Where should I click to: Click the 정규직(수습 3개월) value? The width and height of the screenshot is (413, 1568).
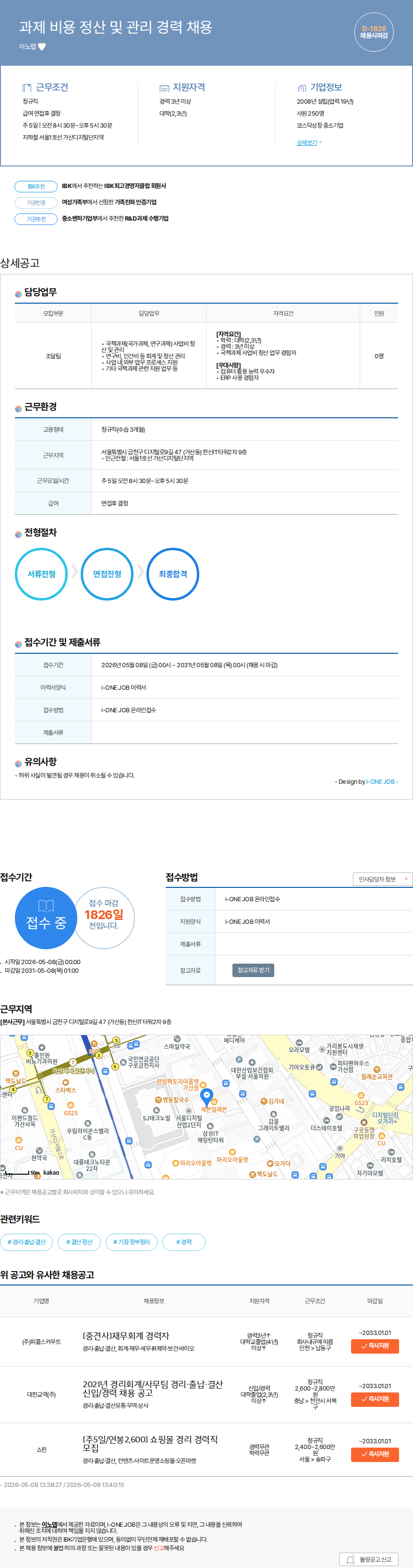pyautogui.click(x=123, y=430)
